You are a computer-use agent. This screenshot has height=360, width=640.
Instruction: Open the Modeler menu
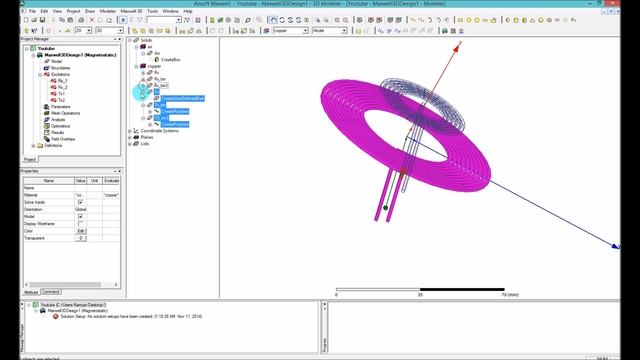108,11
